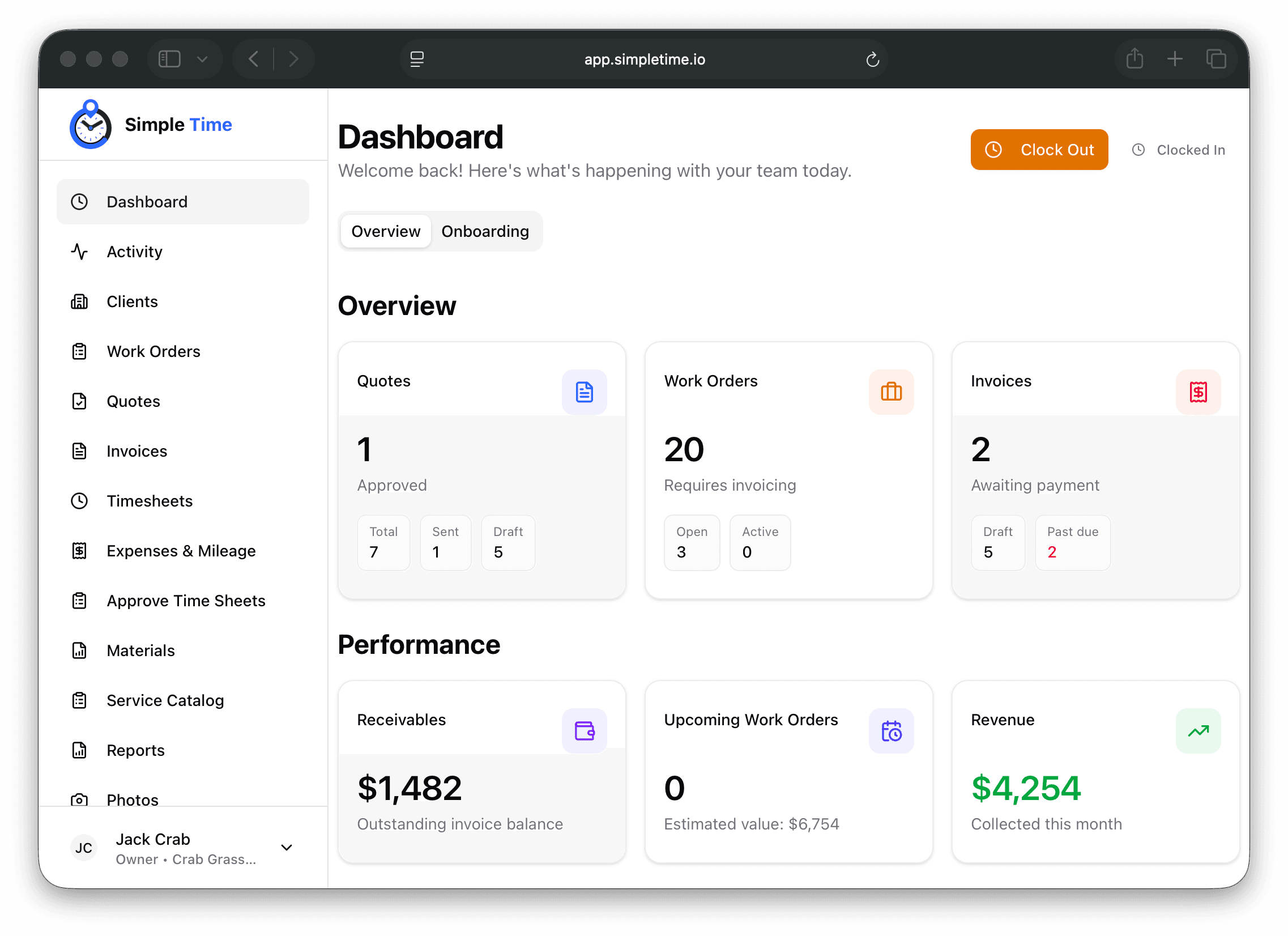
Task: Click the browser share icon
Action: pyautogui.click(x=1136, y=59)
